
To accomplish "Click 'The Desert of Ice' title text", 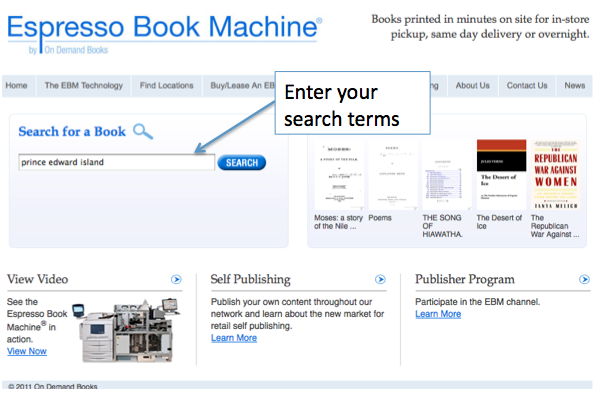I will [499, 222].
